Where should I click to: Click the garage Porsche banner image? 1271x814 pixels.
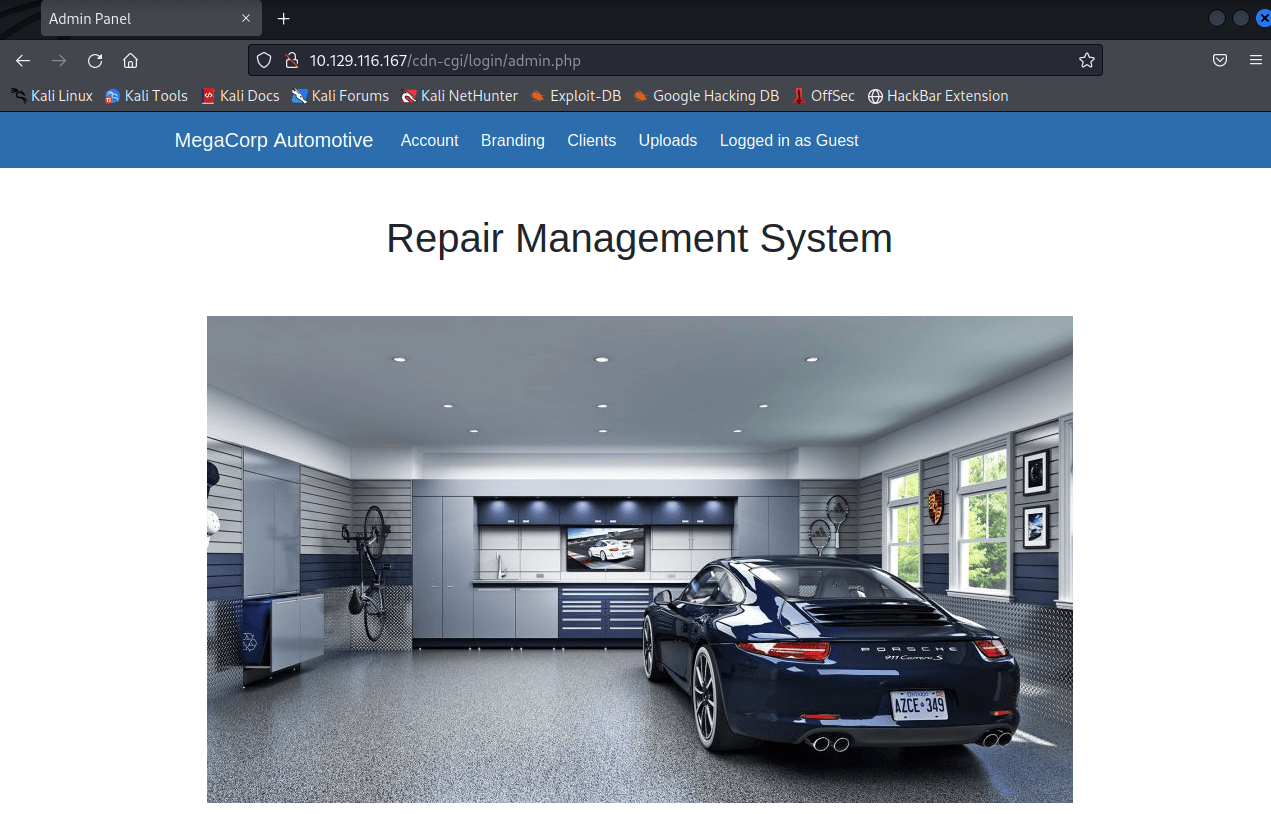pyautogui.click(x=639, y=559)
